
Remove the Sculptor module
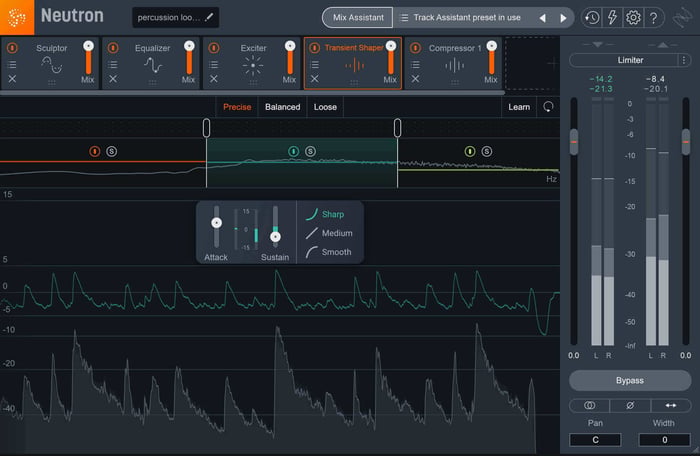12,79
